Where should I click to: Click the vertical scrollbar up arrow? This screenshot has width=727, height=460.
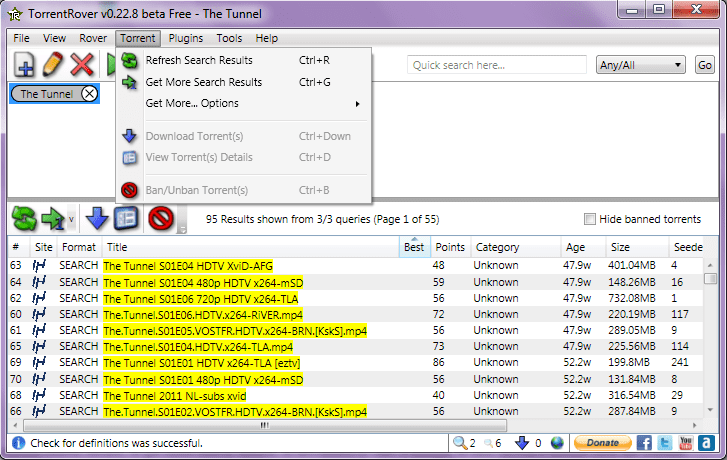click(710, 265)
